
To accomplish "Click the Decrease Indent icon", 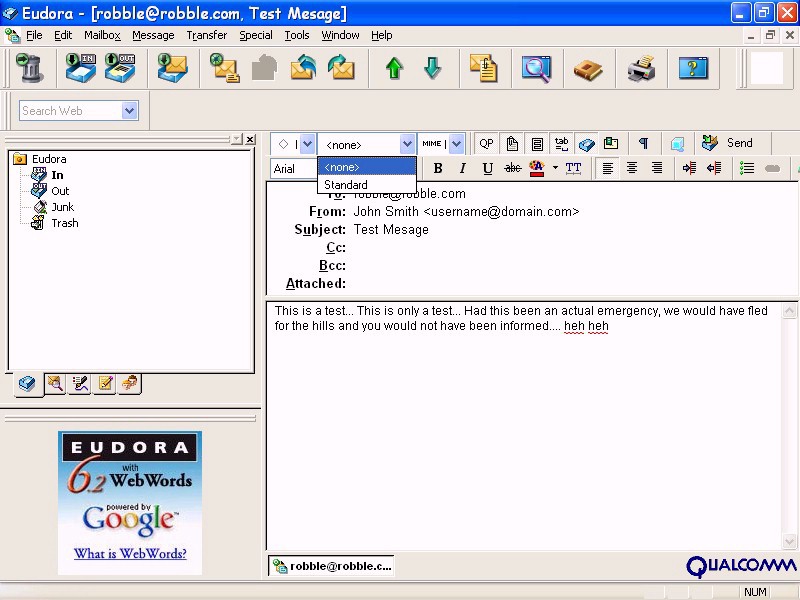I will coord(714,168).
